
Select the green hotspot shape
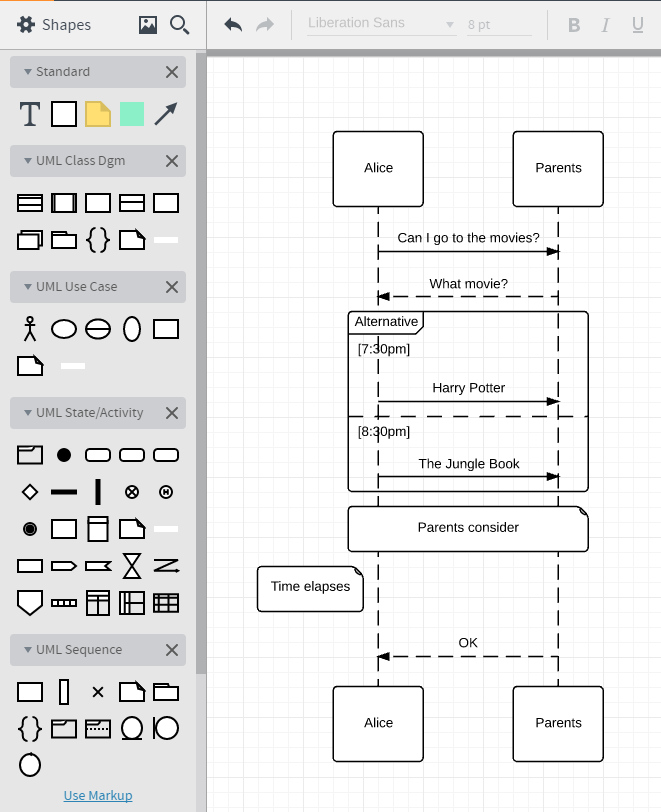coord(132,114)
